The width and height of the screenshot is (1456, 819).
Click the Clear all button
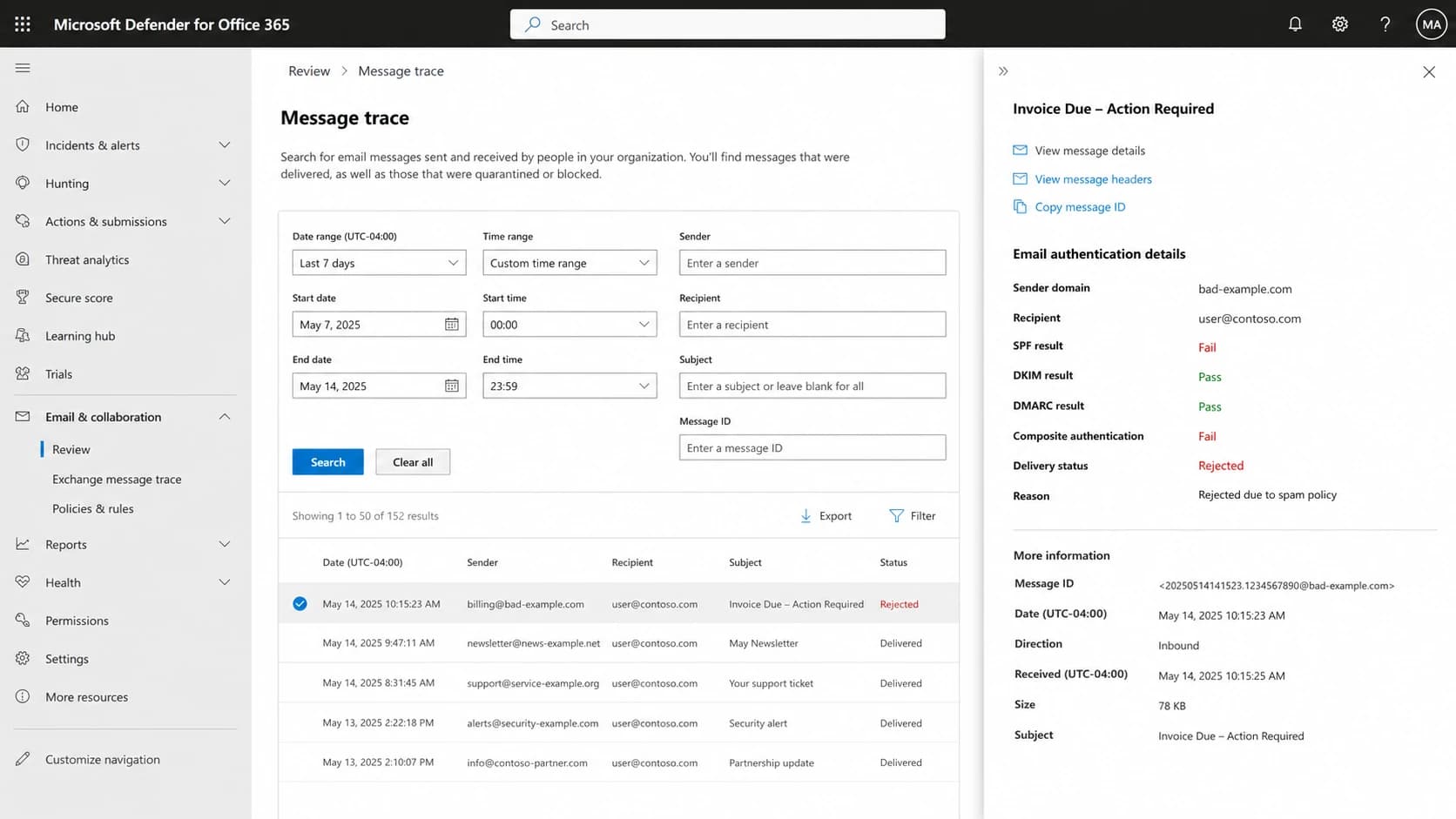pyautogui.click(x=413, y=462)
